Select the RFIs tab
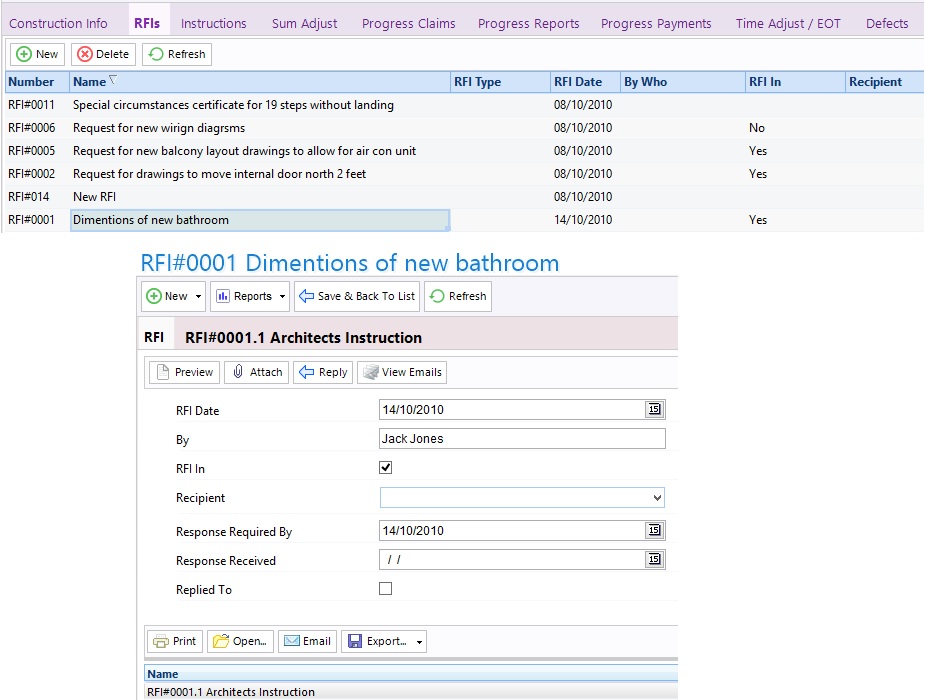This screenshot has height=700, width=925. coord(147,24)
